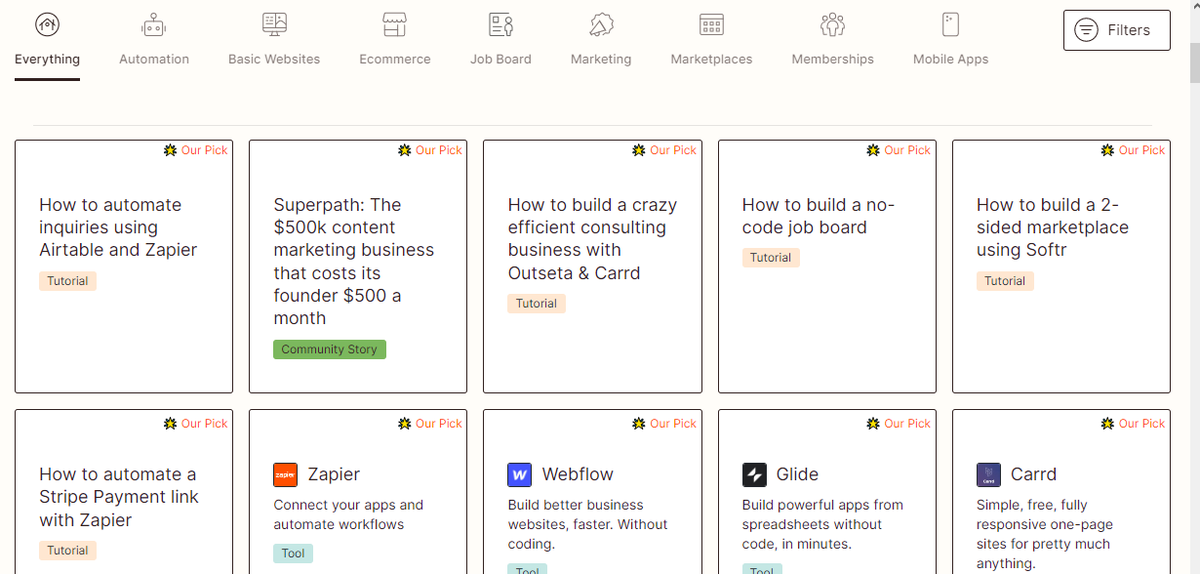Open the Superpath $500k content marketing story
This screenshot has width=1200, height=574.
click(x=354, y=261)
